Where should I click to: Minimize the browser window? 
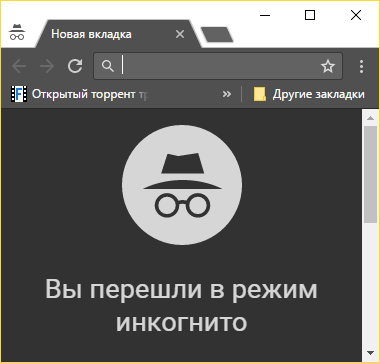(265, 15)
